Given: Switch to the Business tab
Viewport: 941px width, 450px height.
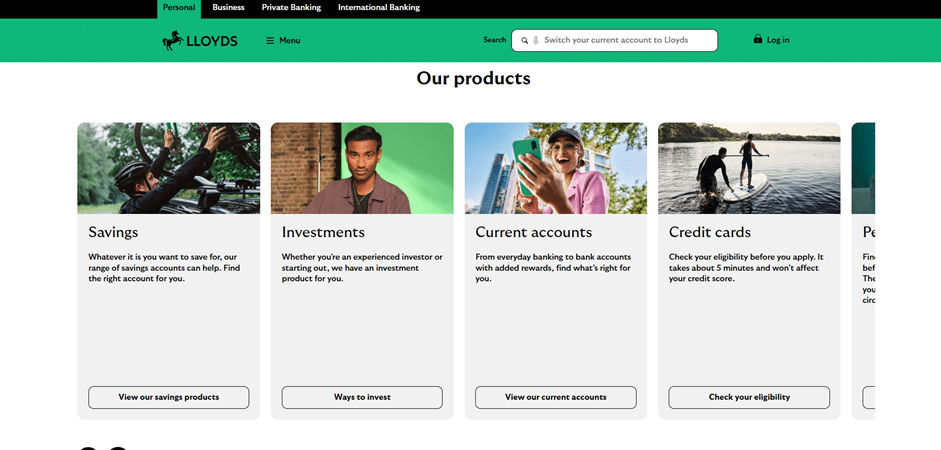Looking at the screenshot, I should (x=228, y=8).
